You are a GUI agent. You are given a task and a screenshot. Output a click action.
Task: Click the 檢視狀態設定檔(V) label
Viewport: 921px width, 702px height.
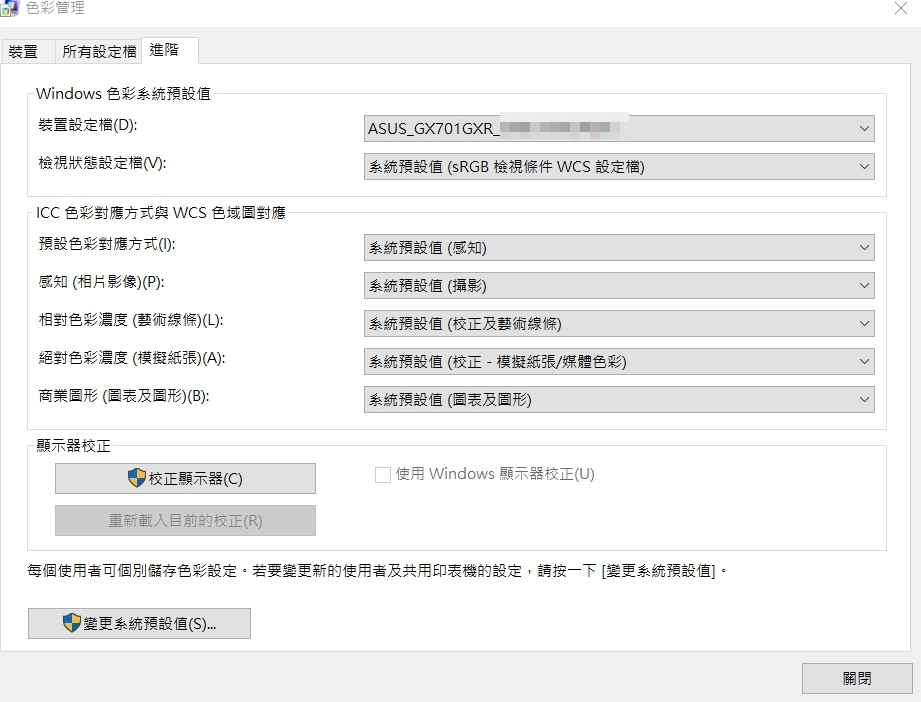(x=102, y=163)
